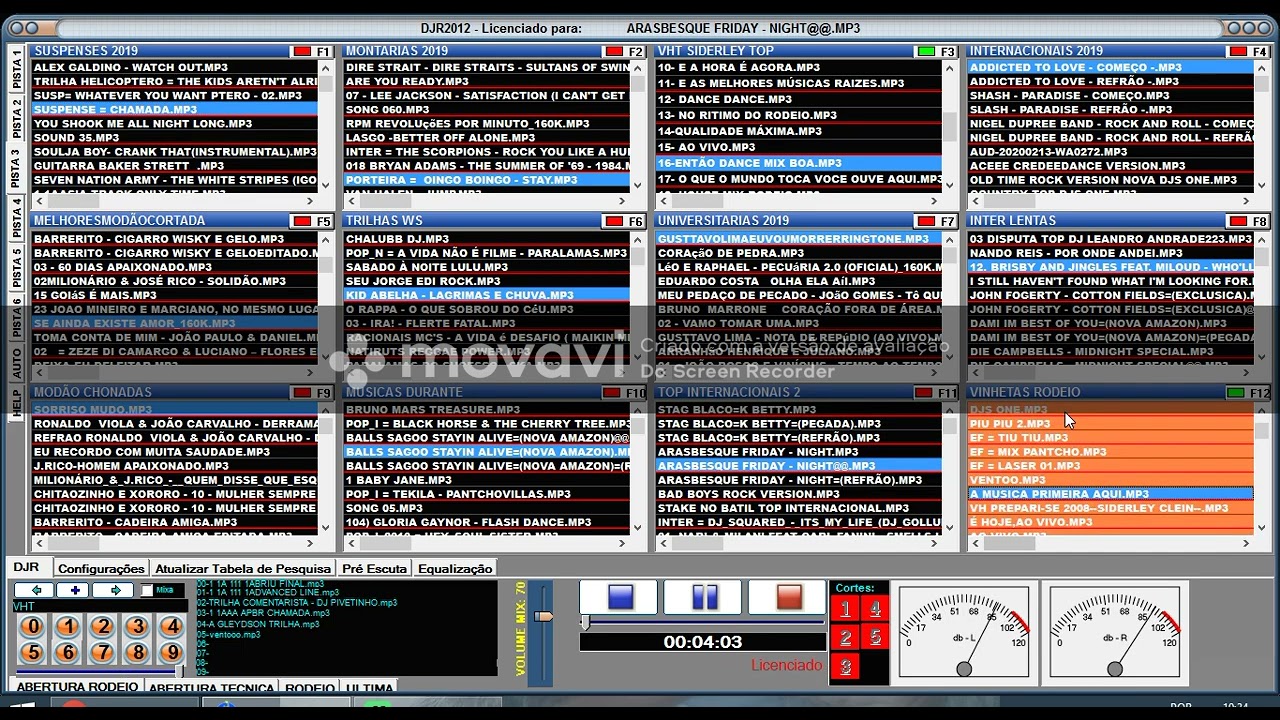Toggle green F12 indicator on VINHETAS RODEIO
This screenshot has height=720, width=1280.
1236,393
